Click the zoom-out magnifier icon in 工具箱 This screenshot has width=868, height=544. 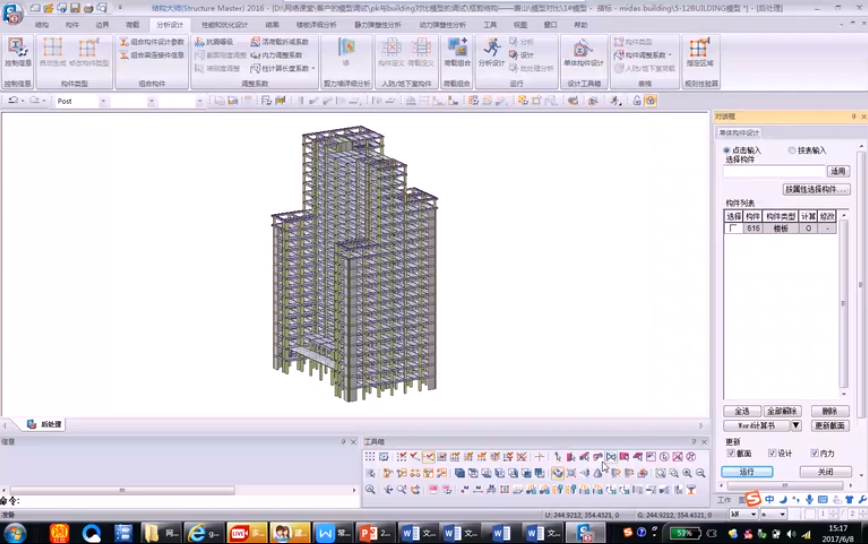(x=700, y=473)
